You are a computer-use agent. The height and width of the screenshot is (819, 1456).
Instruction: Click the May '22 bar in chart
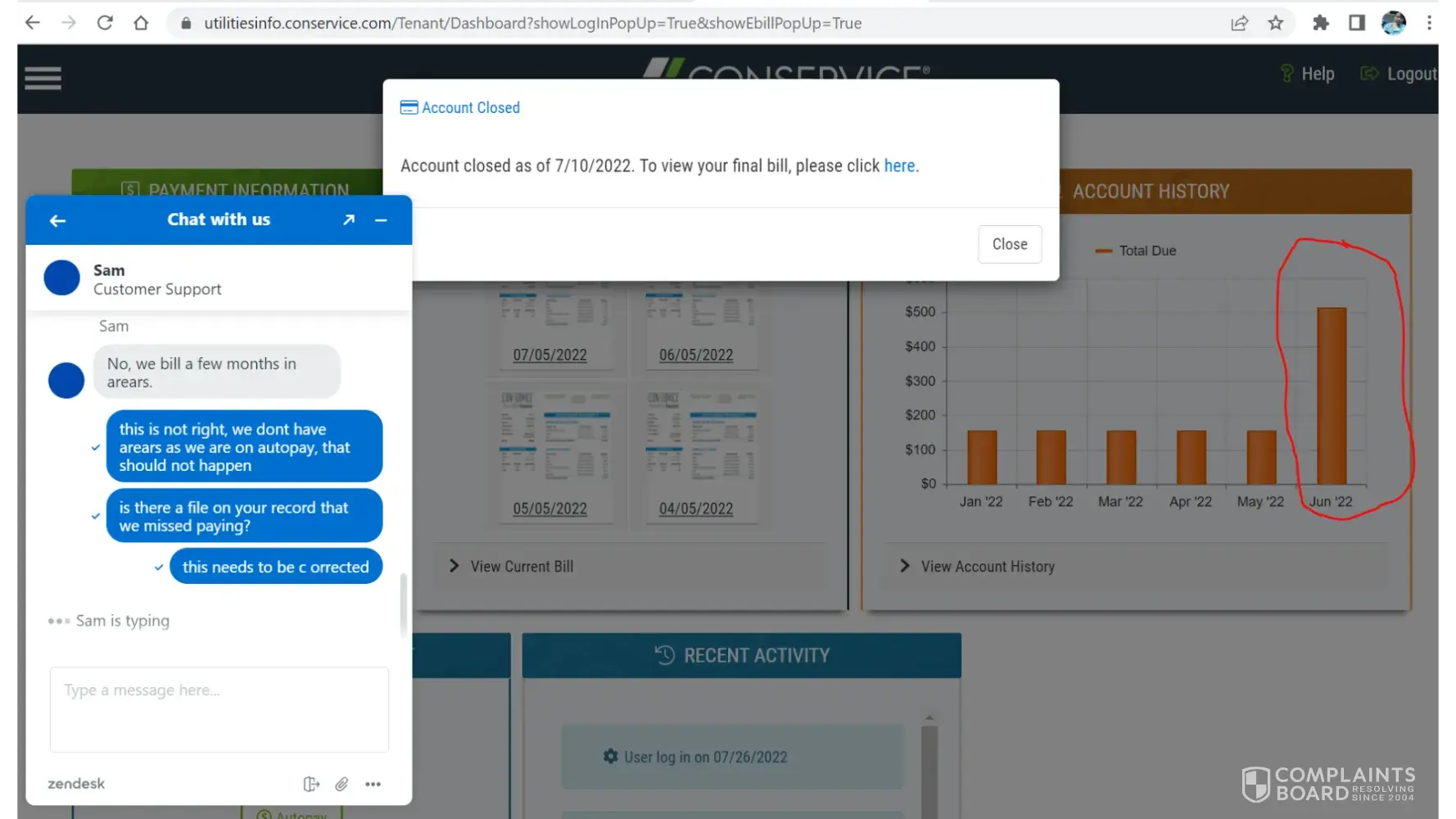pos(1261,457)
